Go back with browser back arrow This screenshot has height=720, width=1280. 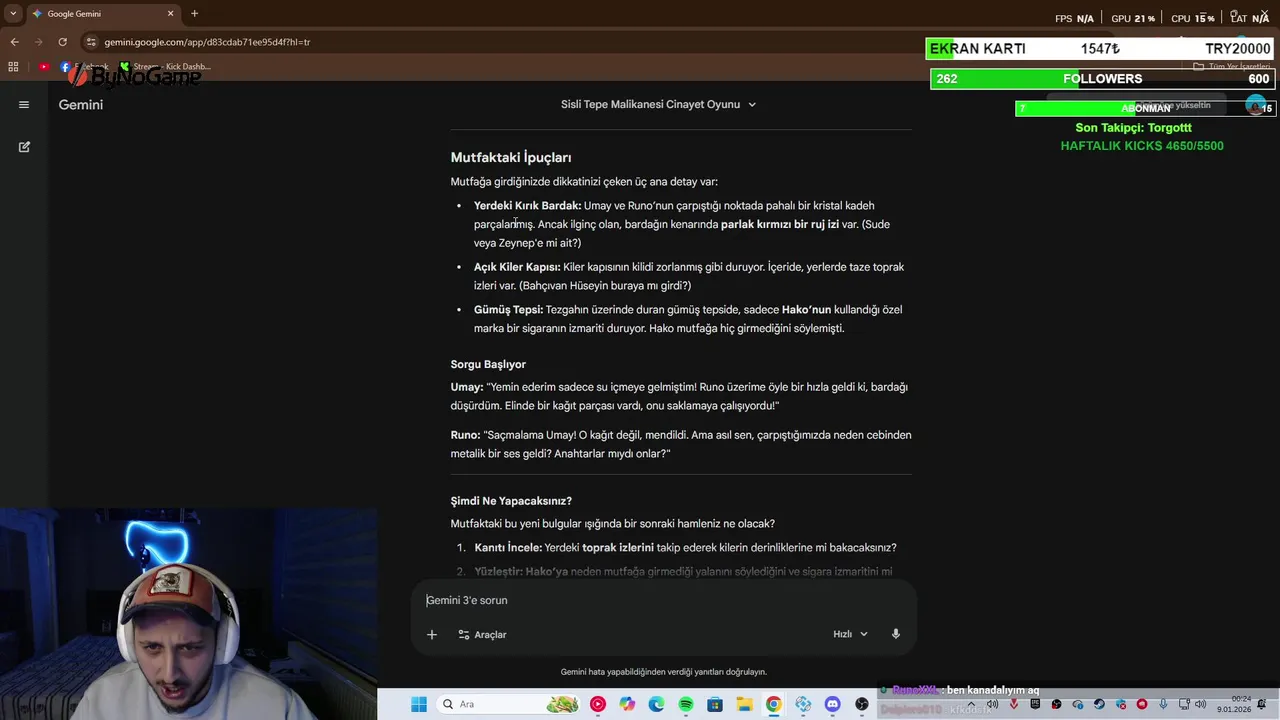14,42
